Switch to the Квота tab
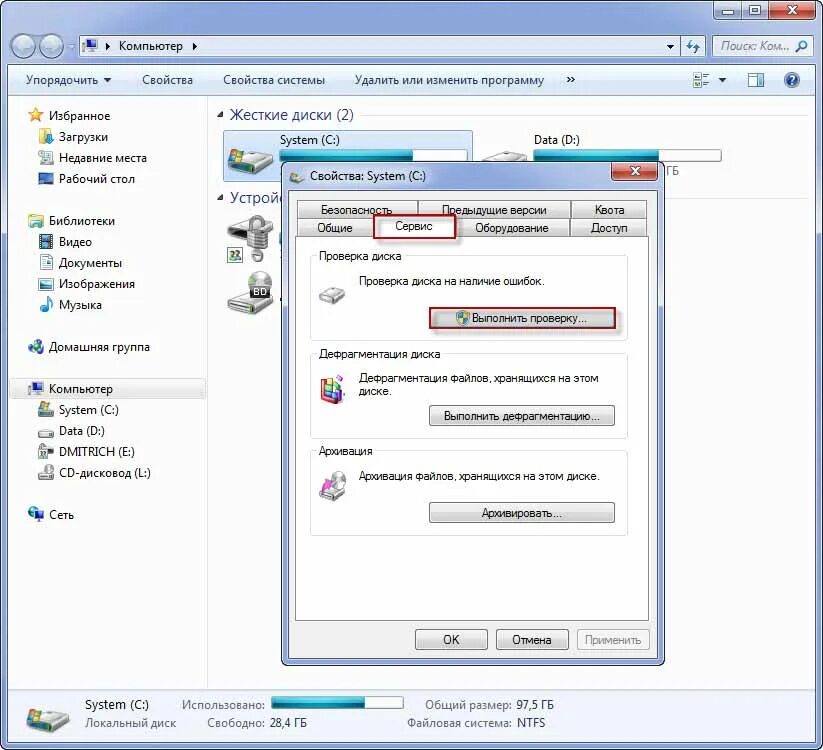This screenshot has height=750, width=823. click(609, 210)
